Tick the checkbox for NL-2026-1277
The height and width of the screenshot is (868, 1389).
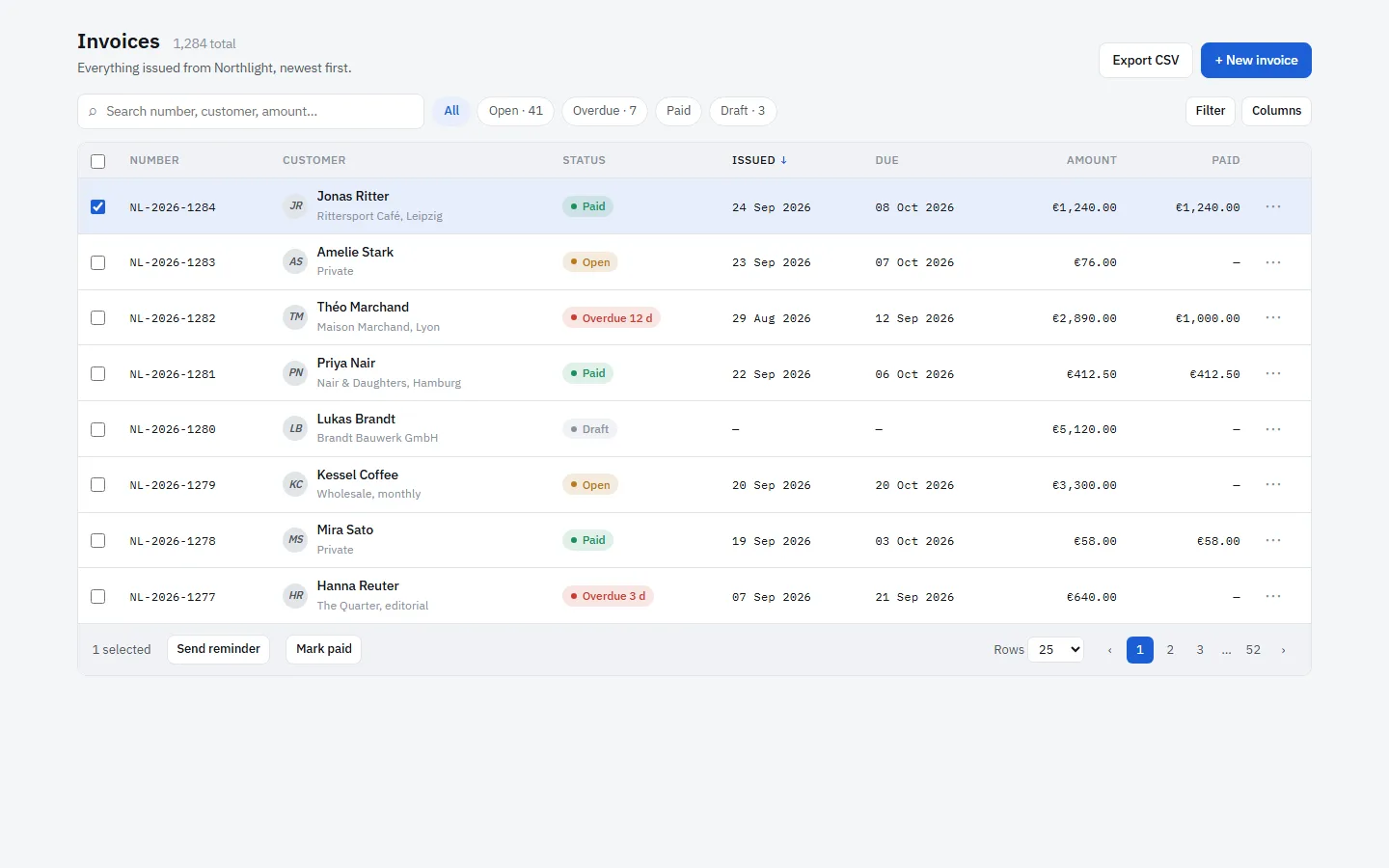click(x=97, y=596)
